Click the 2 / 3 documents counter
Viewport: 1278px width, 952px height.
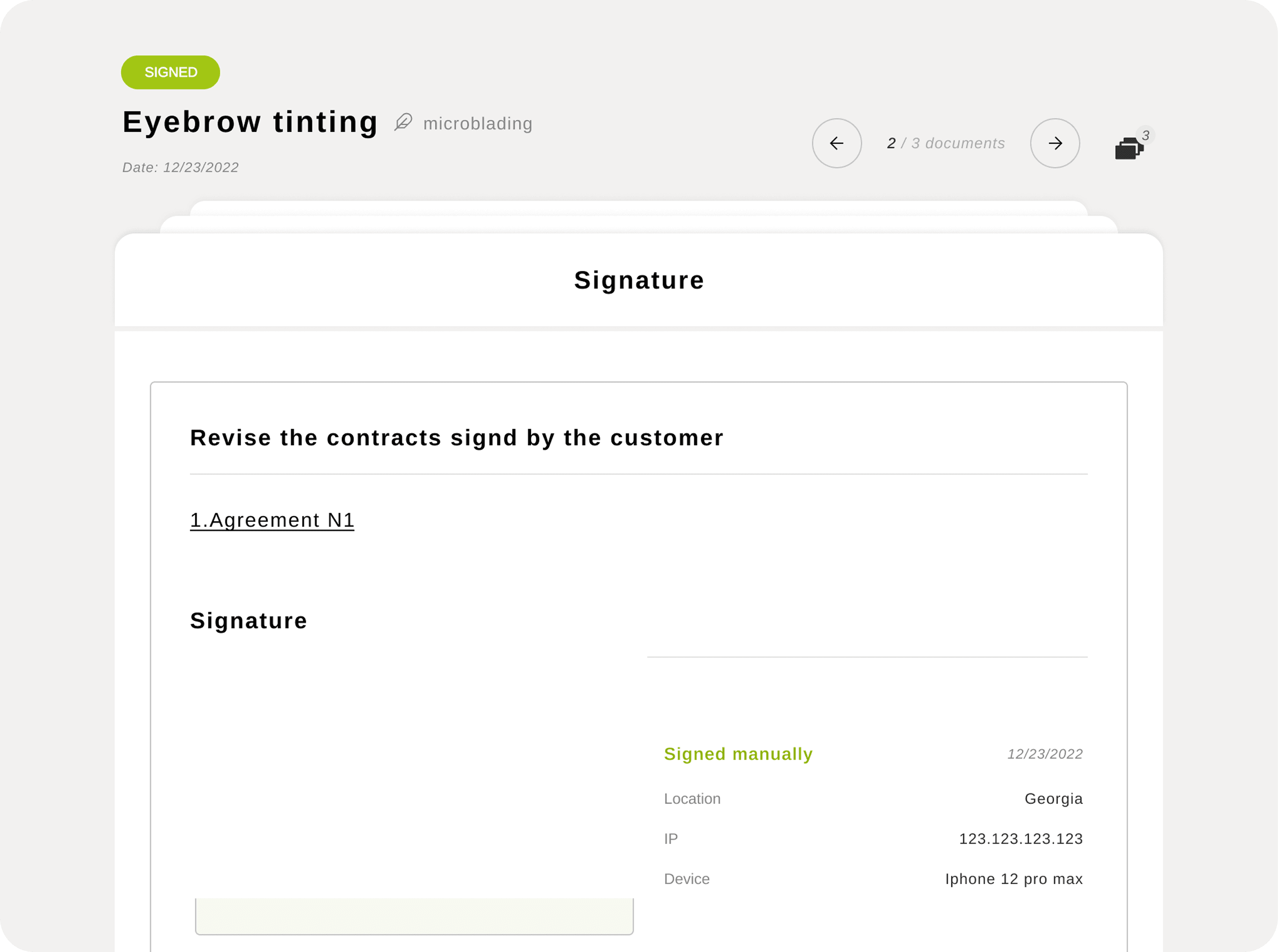coord(946,143)
